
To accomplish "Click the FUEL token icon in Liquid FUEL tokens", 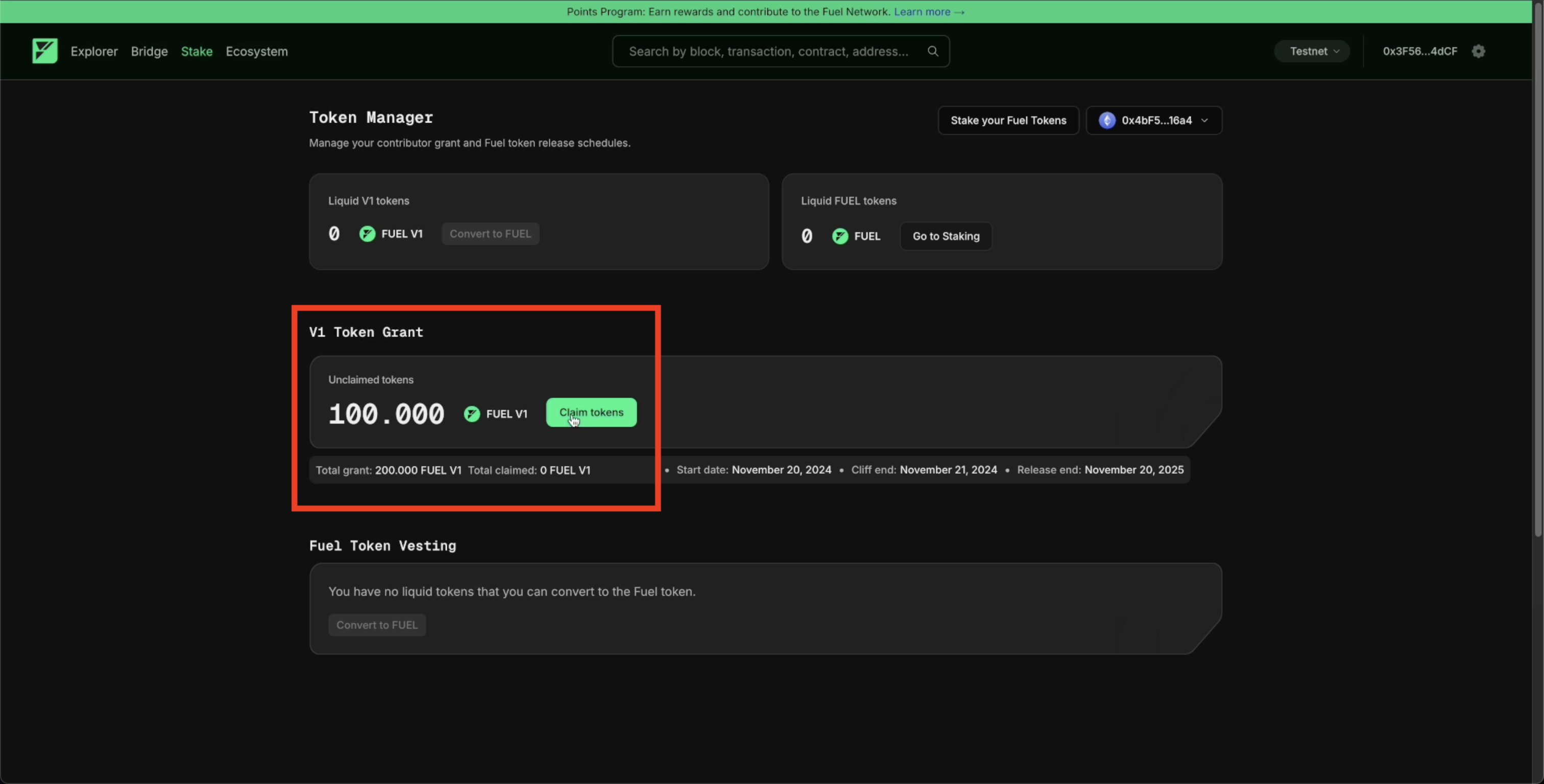I will click(840, 236).
